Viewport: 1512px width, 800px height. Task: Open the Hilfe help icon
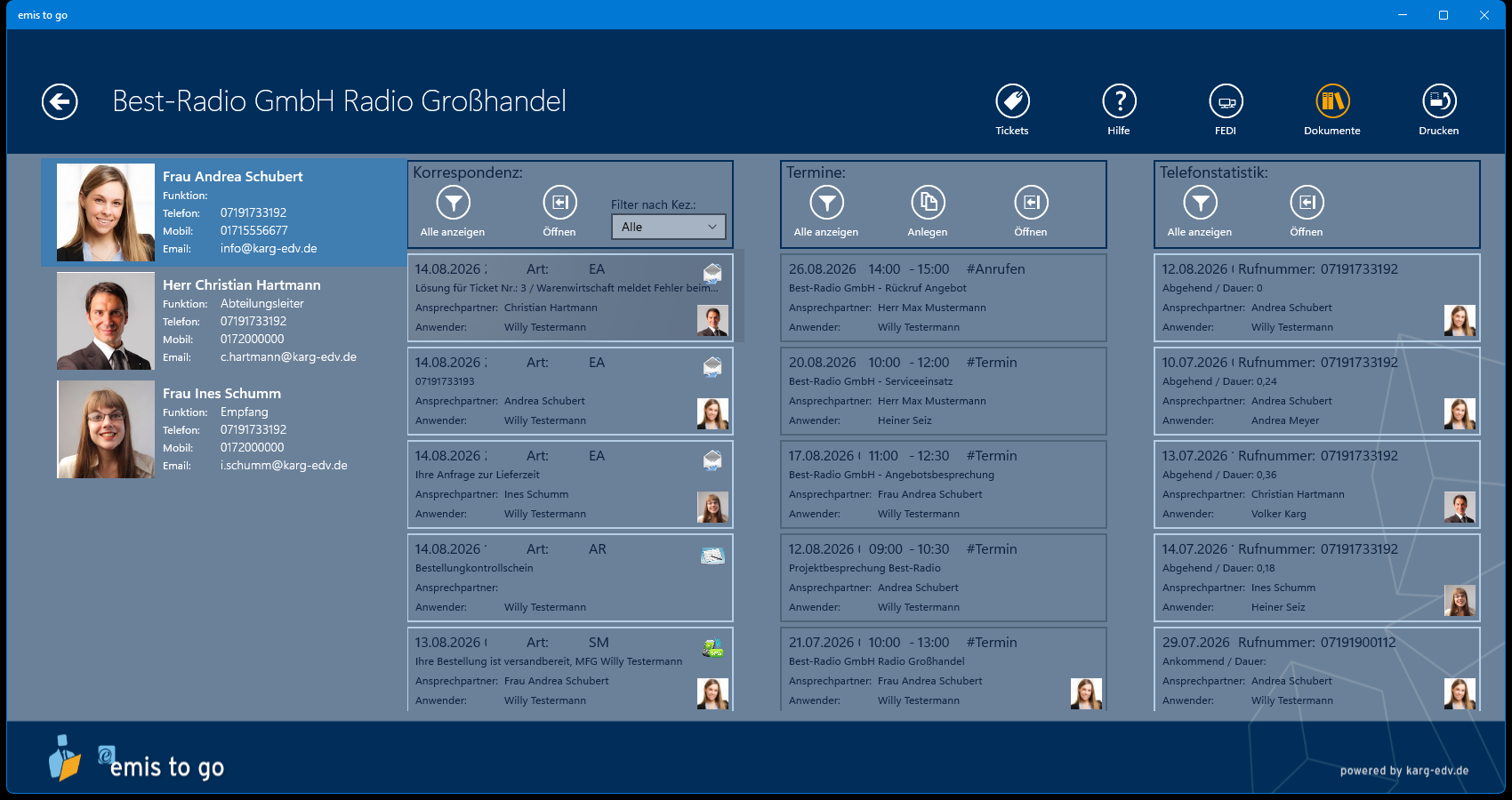click(x=1119, y=101)
